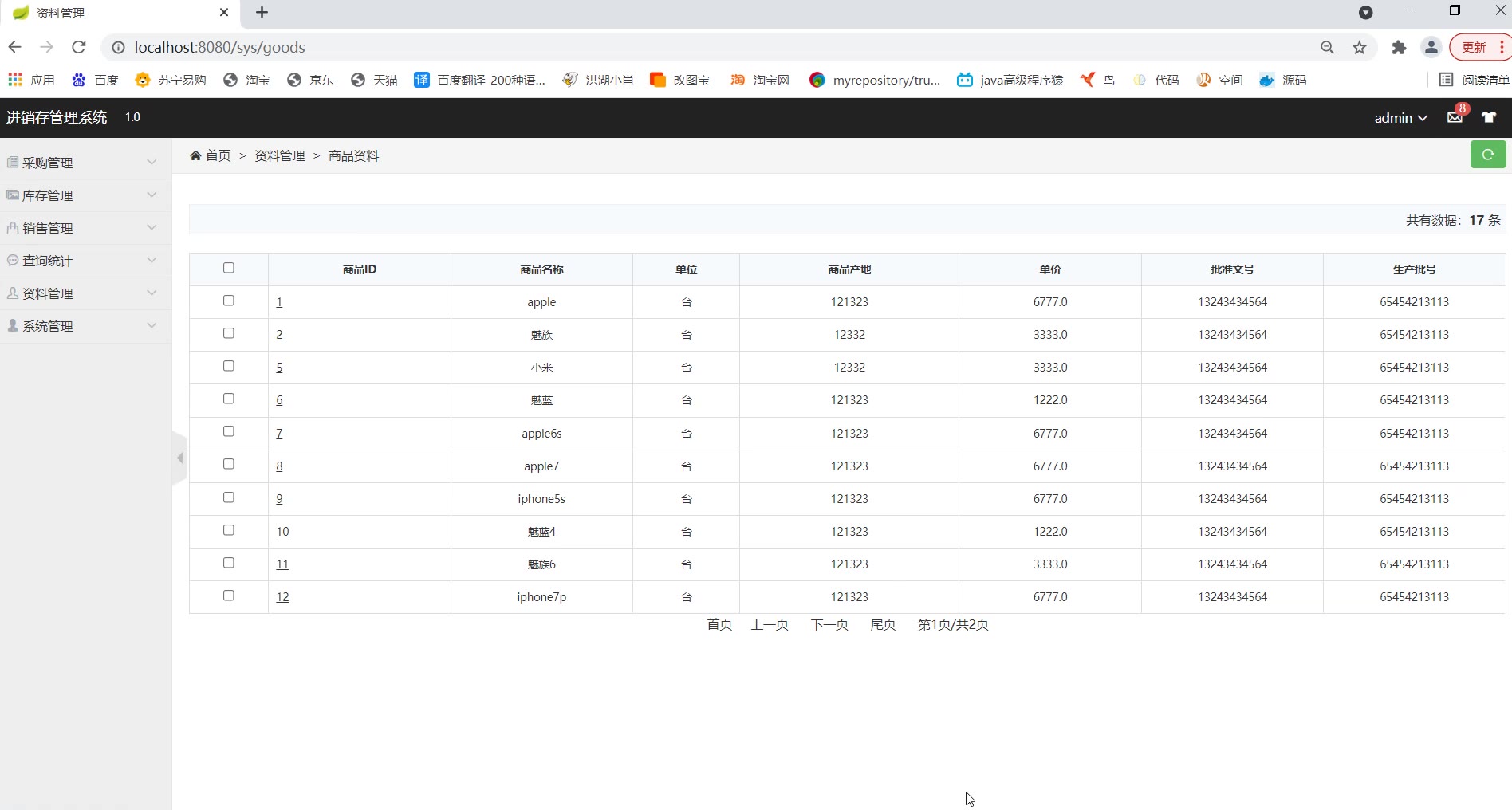Go to next page via 下一页

(829, 624)
